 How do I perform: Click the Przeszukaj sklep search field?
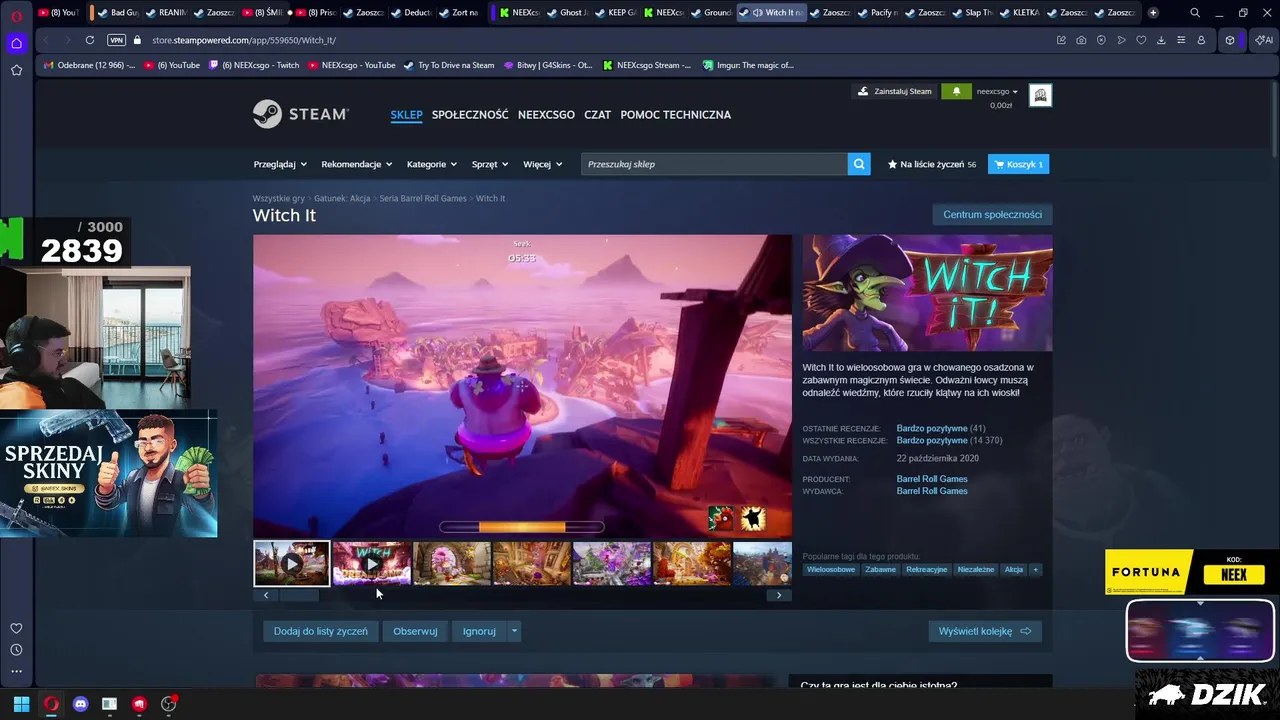[714, 164]
